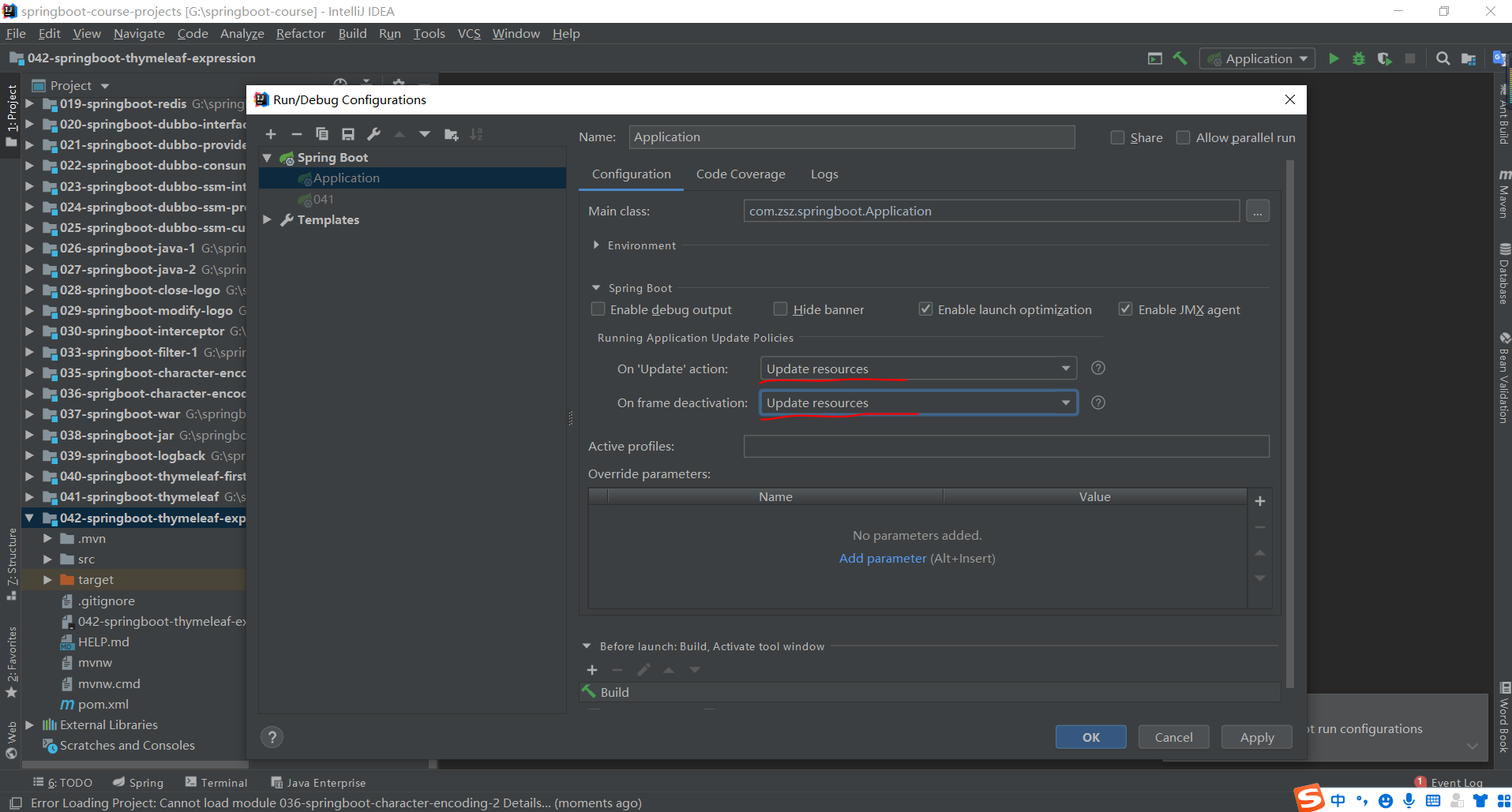1512x812 pixels.
Task: Expand the Templates node
Action: (268, 219)
